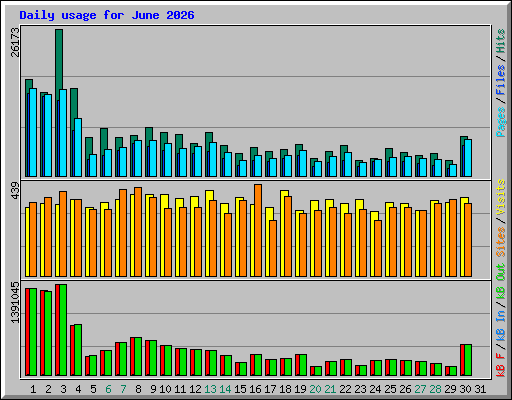This screenshot has width=512, height=400.
Task: Click day label 2 on the x-axis
Action: coord(48,389)
